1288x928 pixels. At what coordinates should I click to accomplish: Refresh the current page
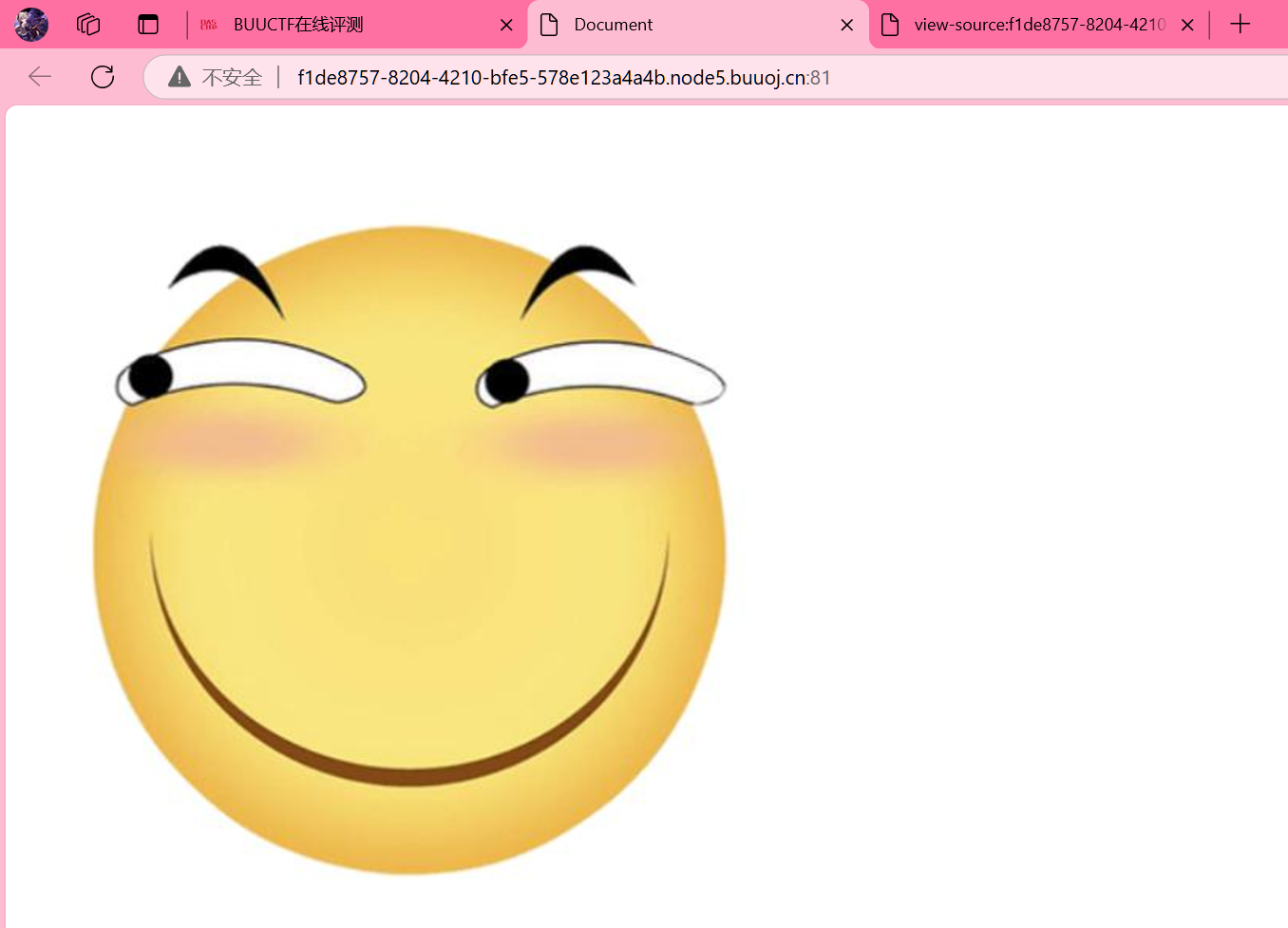point(103,77)
